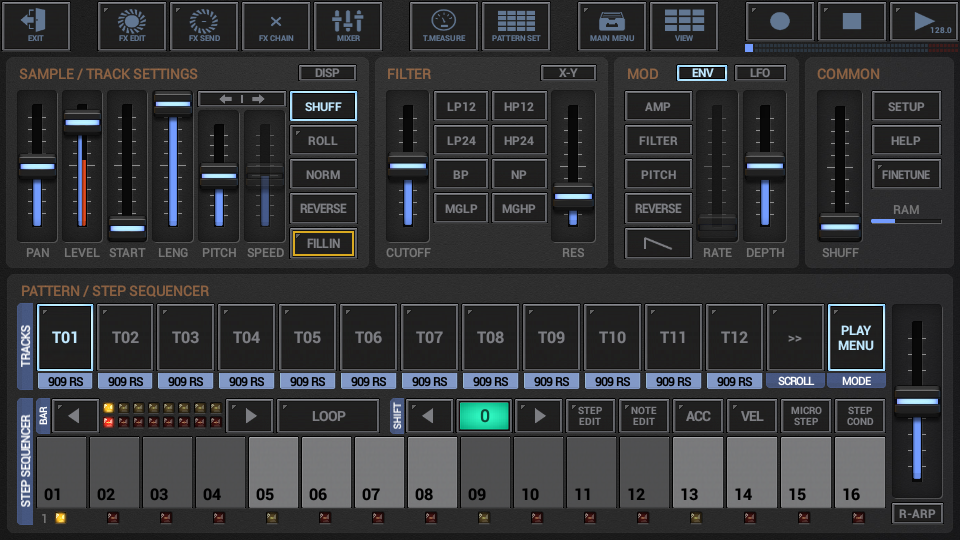Open the NOTE EDIT options

pyautogui.click(x=643, y=416)
